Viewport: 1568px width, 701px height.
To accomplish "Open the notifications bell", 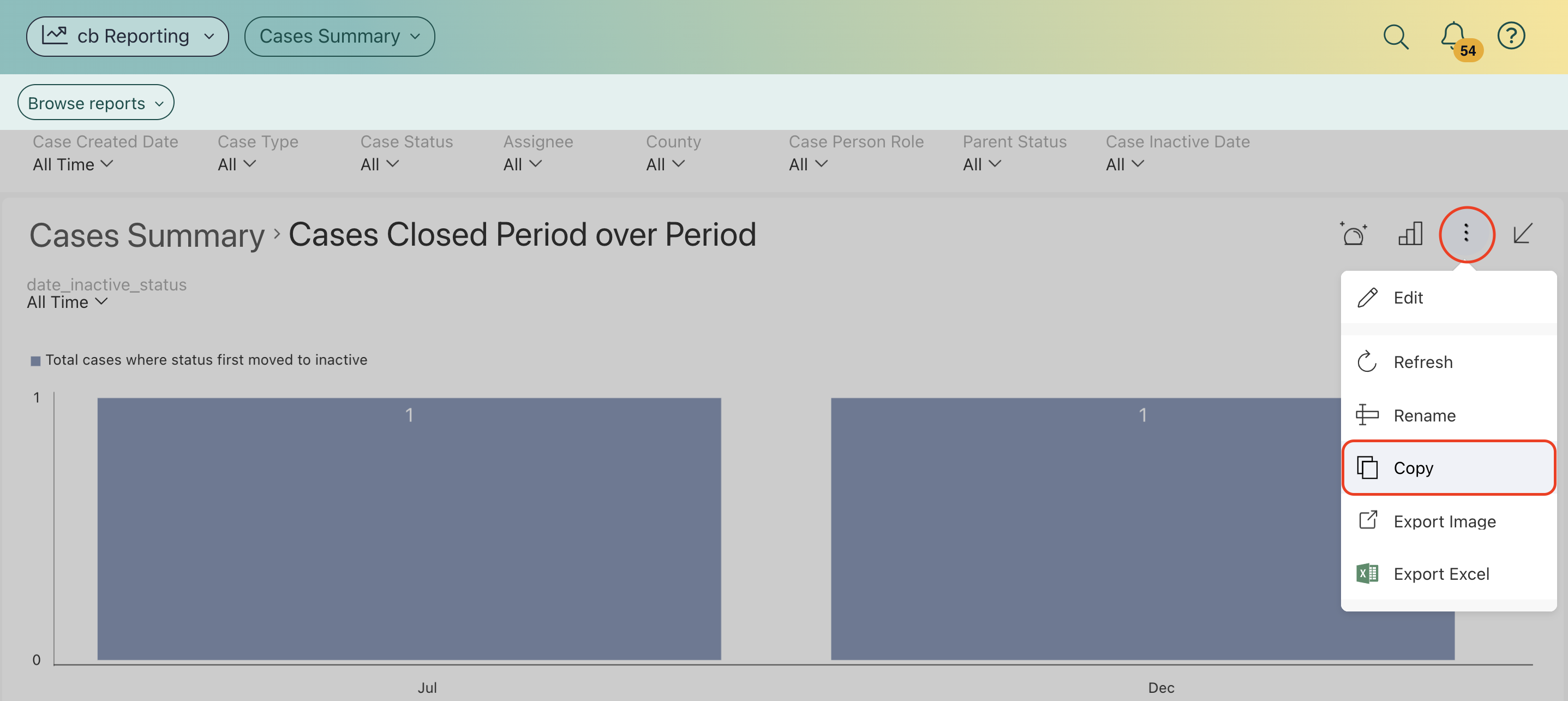I will [1453, 37].
